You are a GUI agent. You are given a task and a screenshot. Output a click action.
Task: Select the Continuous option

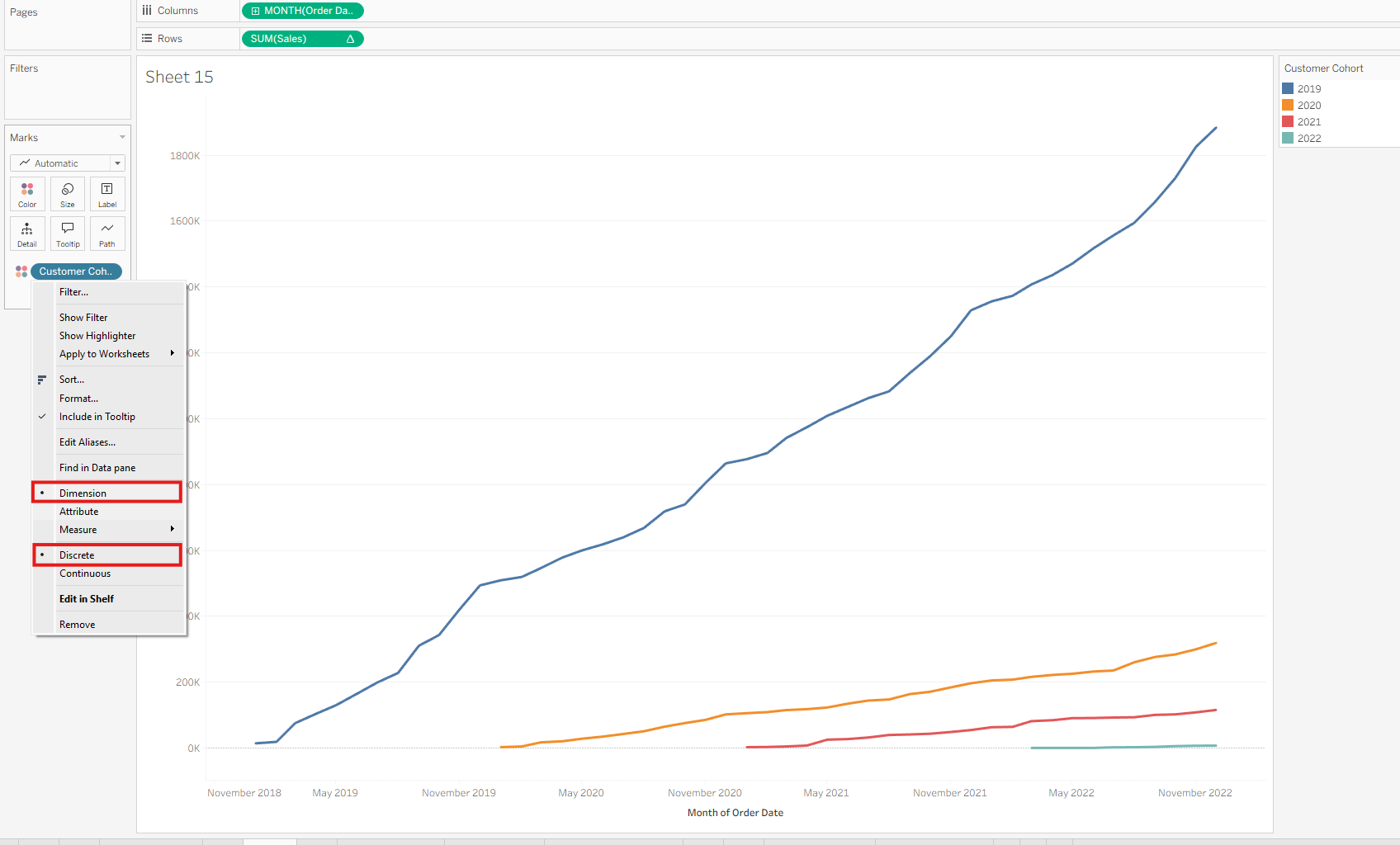85,574
